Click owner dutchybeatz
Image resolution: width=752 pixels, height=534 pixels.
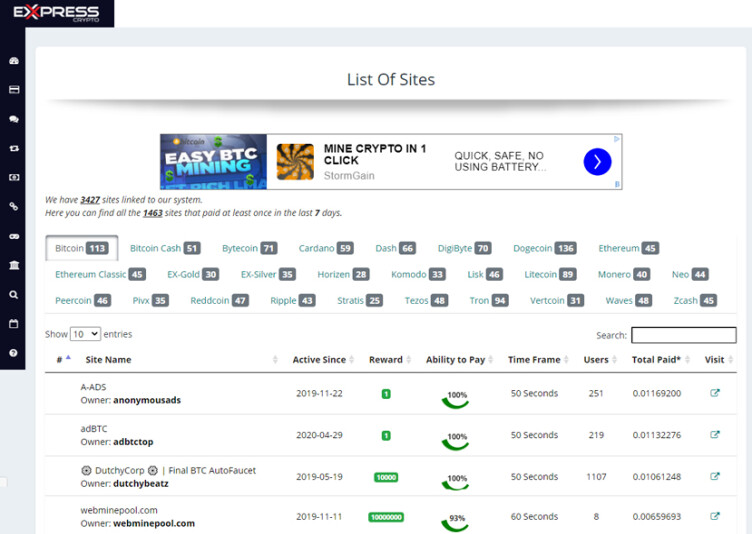(x=141, y=484)
